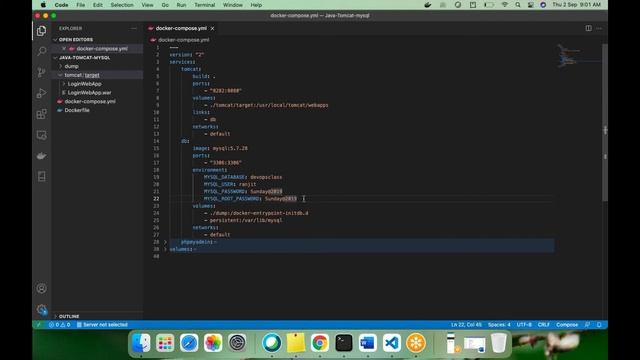Image resolution: width=640 pixels, height=360 pixels.
Task: Open Google Chrome from the Dock
Action: coord(320,342)
